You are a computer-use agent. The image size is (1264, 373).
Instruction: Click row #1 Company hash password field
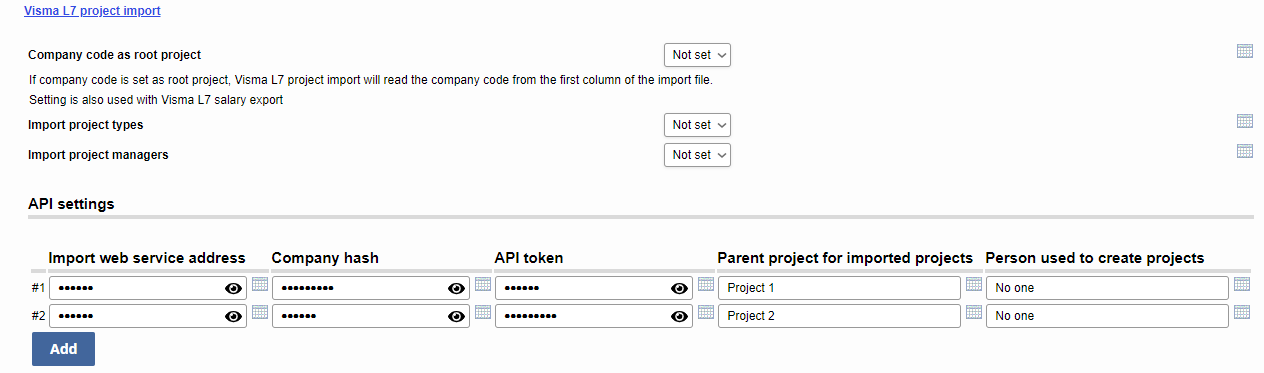click(371, 288)
